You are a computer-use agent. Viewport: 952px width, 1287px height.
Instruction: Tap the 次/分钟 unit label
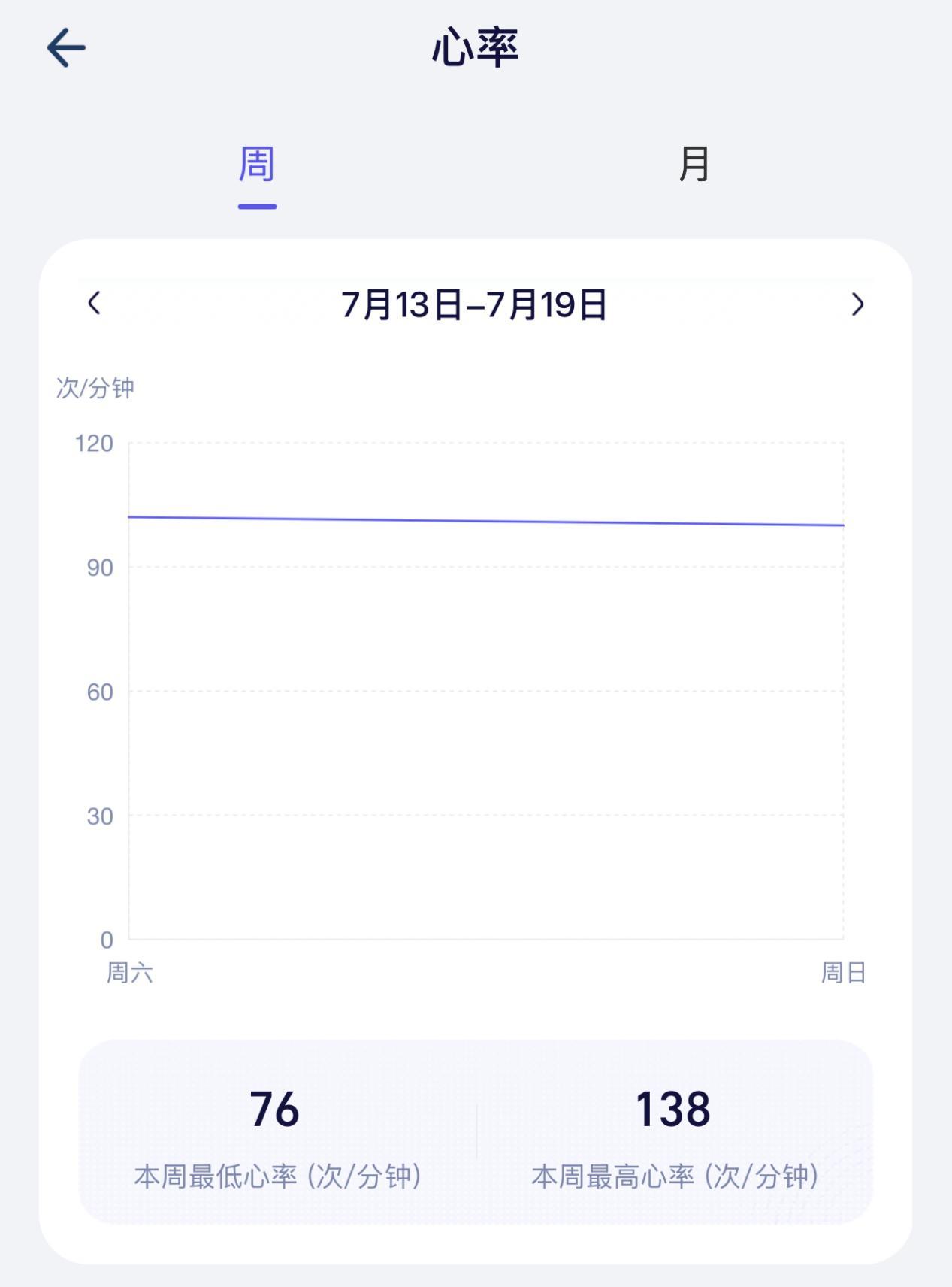tap(95, 388)
